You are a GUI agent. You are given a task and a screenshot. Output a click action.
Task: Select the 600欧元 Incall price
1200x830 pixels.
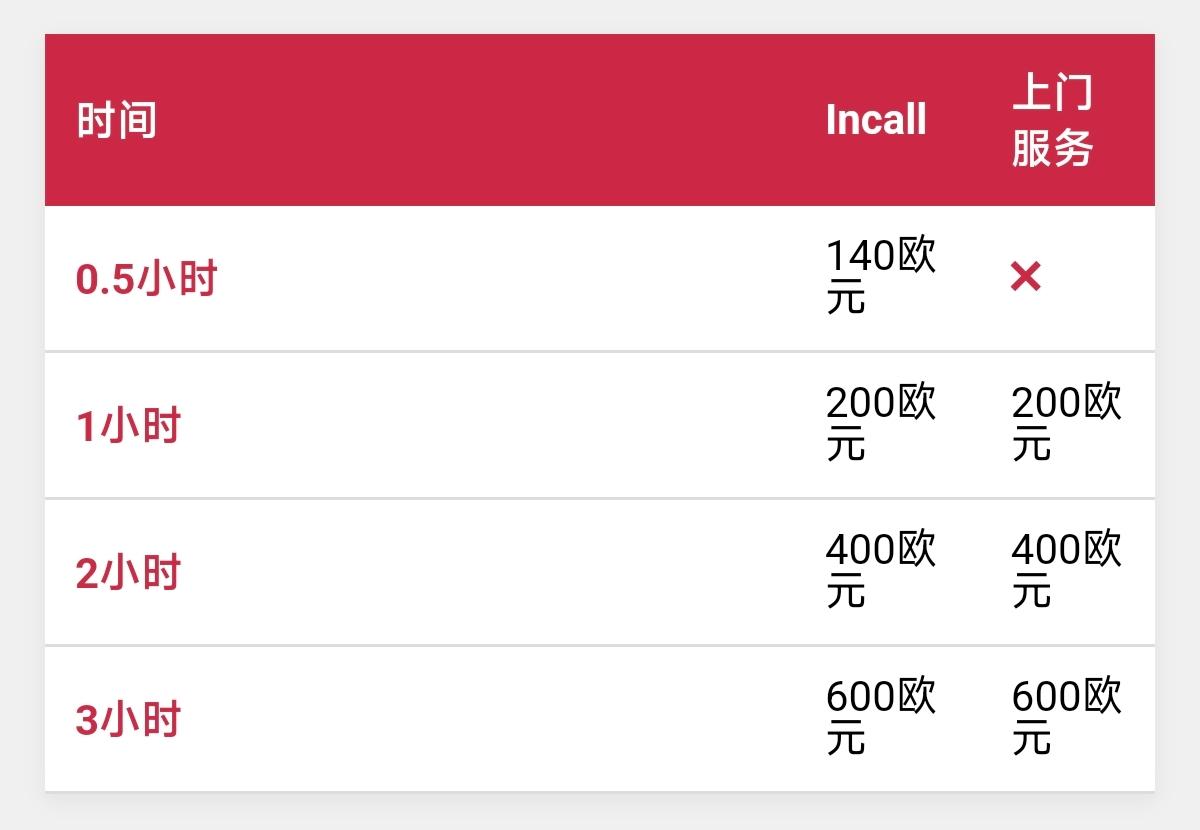coord(881,718)
